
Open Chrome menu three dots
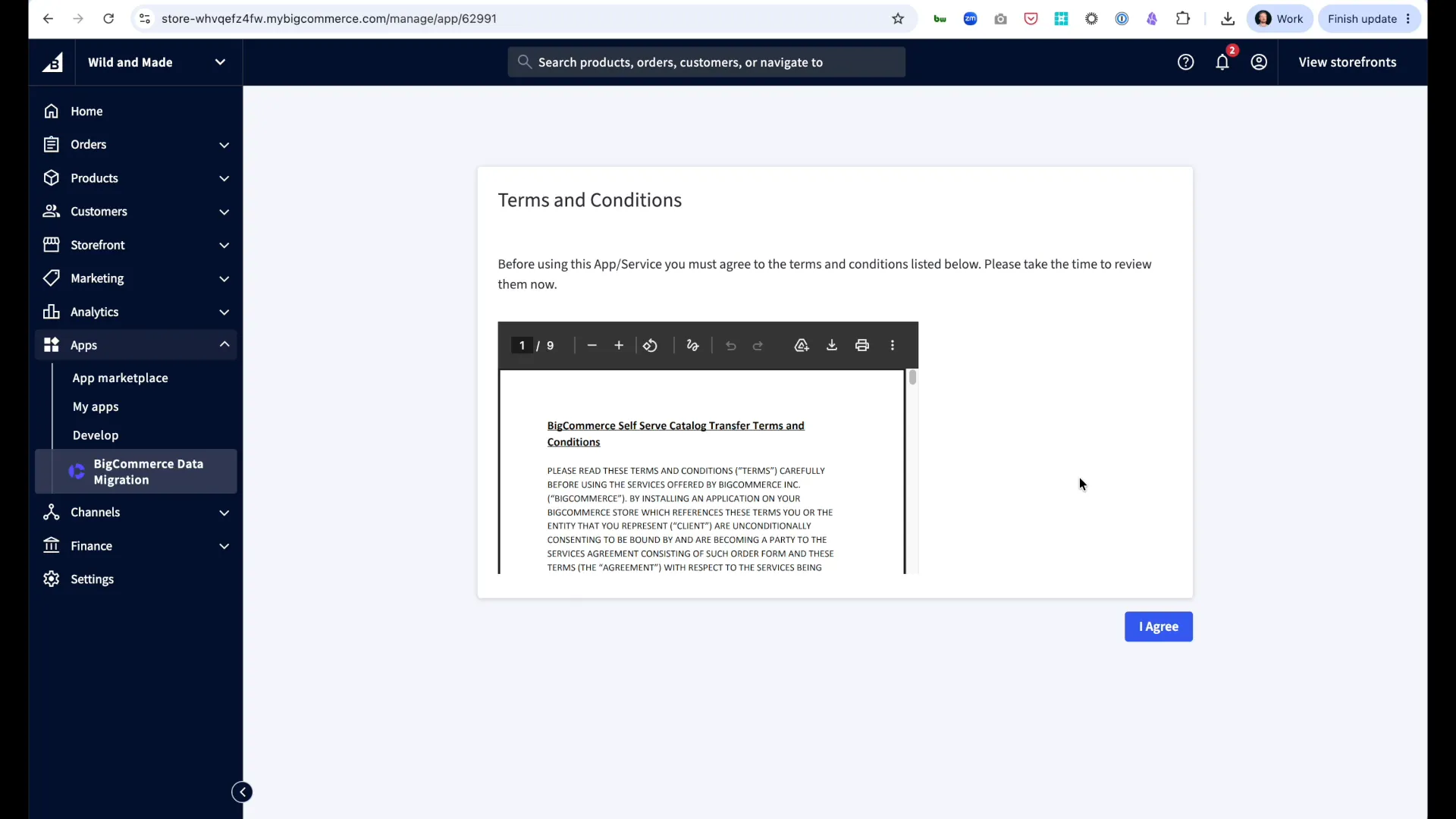(x=1408, y=19)
